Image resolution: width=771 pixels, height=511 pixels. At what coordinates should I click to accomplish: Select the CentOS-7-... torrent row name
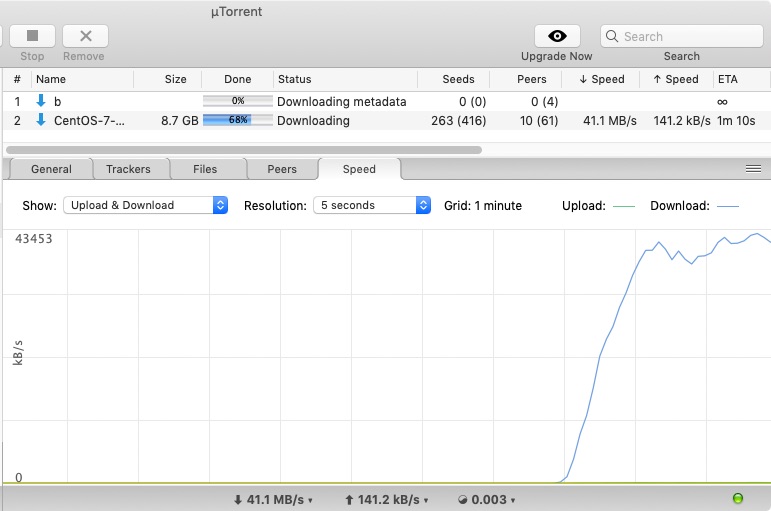(89, 121)
